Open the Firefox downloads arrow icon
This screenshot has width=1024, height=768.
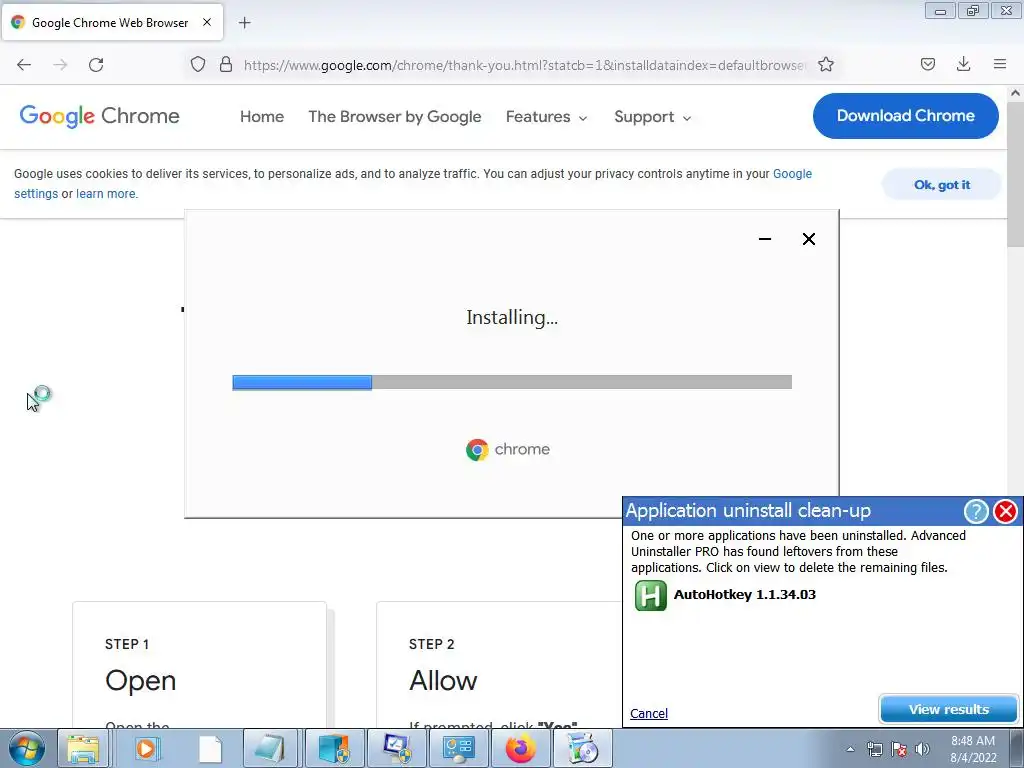tap(963, 64)
